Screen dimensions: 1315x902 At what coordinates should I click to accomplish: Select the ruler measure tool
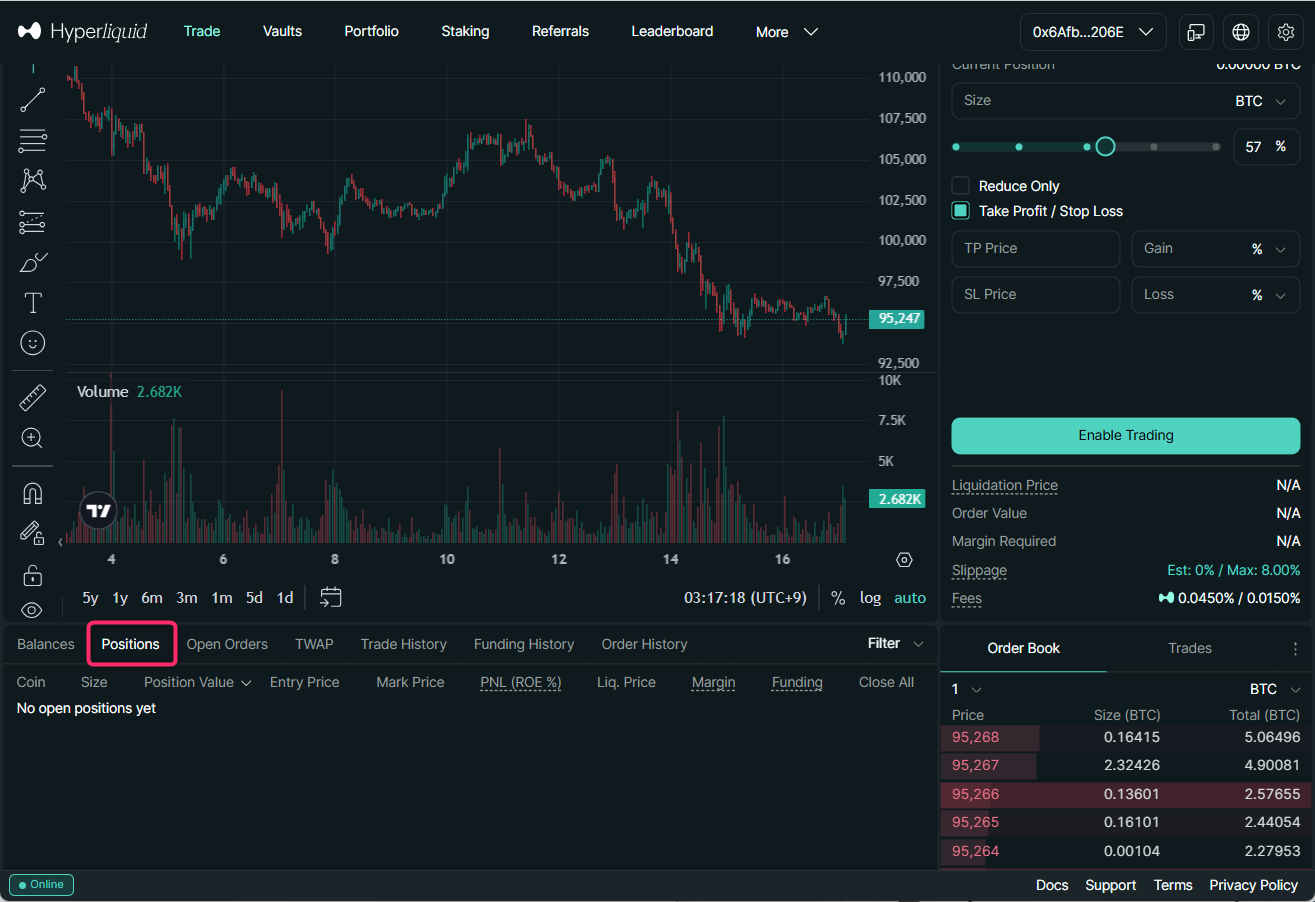pyautogui.click(x=33, y=398)
